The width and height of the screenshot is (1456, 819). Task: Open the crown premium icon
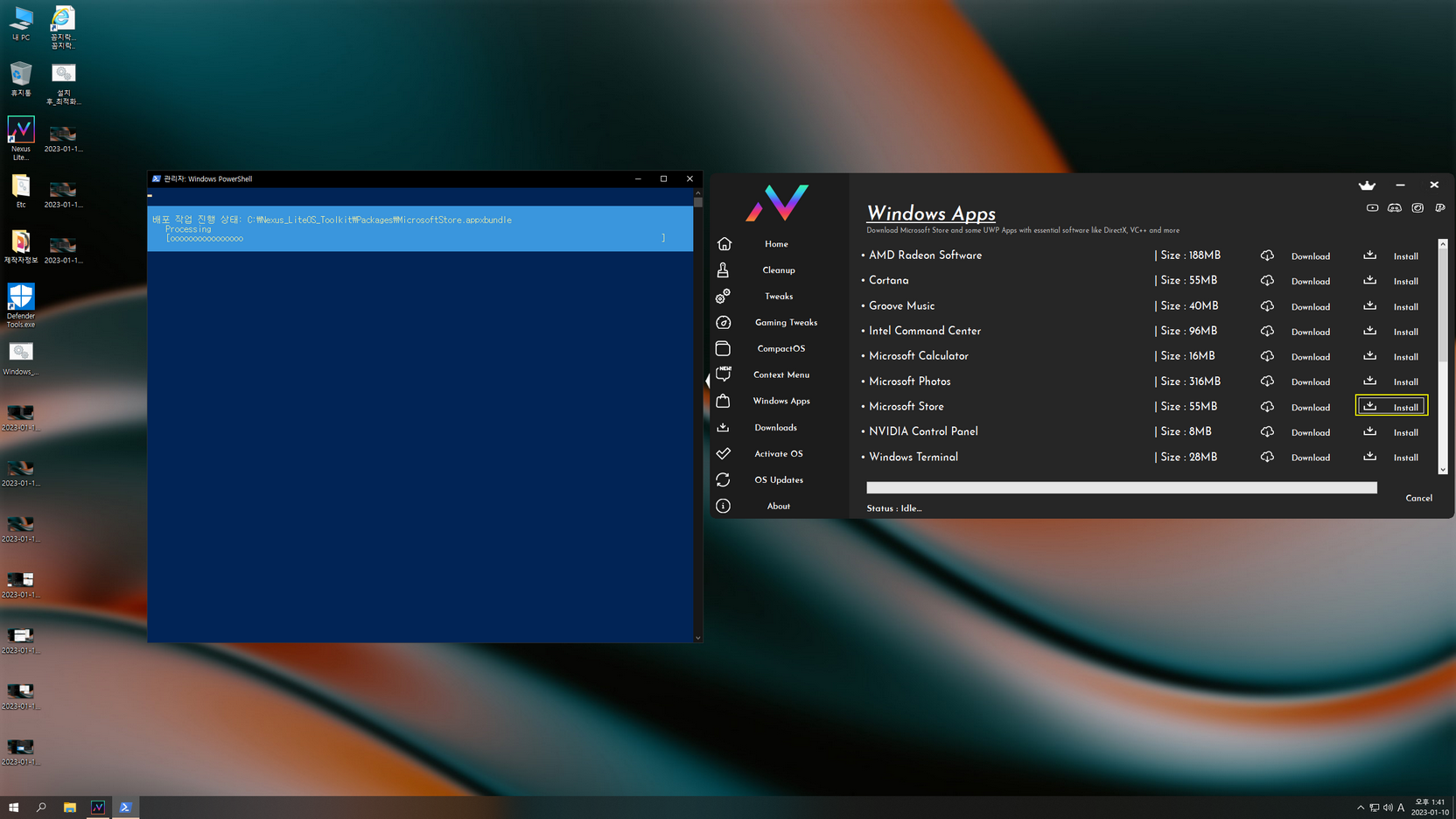1367,185
